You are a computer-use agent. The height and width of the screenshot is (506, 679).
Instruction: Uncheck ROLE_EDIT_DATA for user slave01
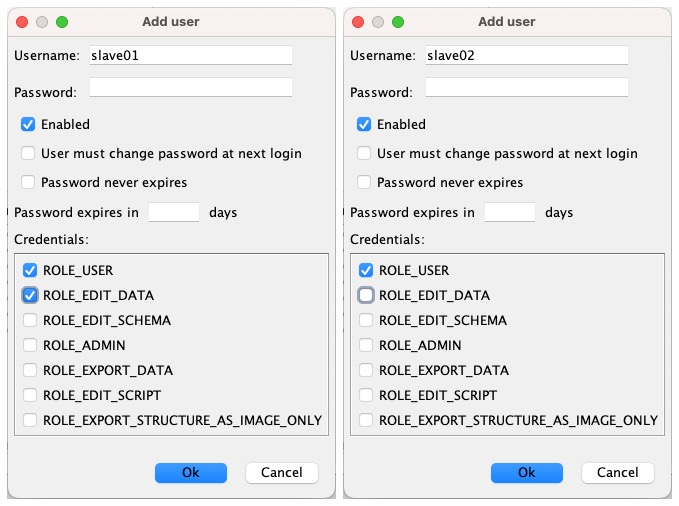[x=30, y=295]
